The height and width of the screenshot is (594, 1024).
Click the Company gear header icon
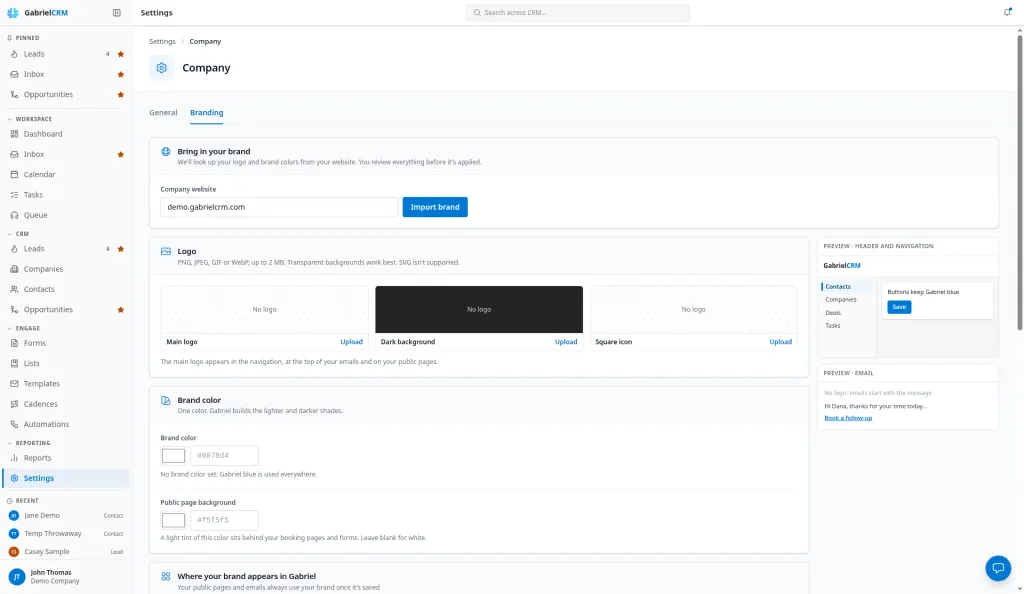point(161,68)
